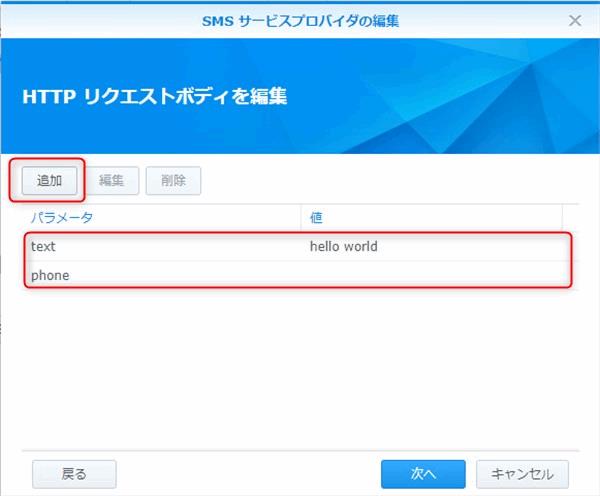600x496 pixels.
Task: Sort by the 値 column header
Action: pos(432,218)
